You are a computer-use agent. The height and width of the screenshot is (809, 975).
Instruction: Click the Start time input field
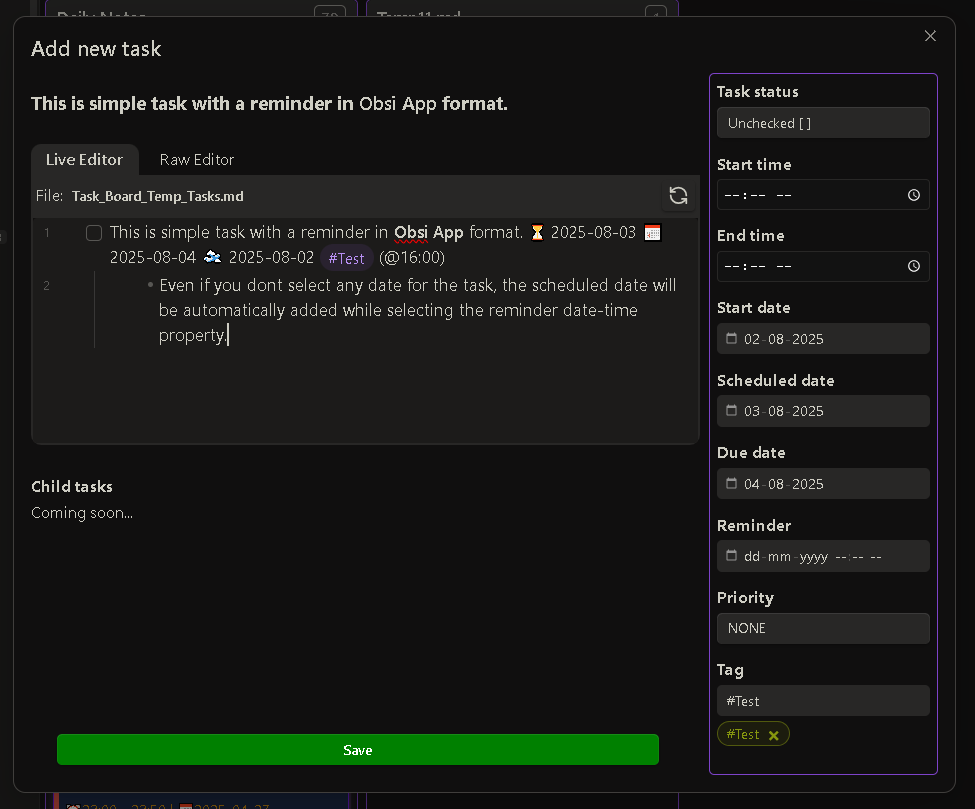pos(823,195)
